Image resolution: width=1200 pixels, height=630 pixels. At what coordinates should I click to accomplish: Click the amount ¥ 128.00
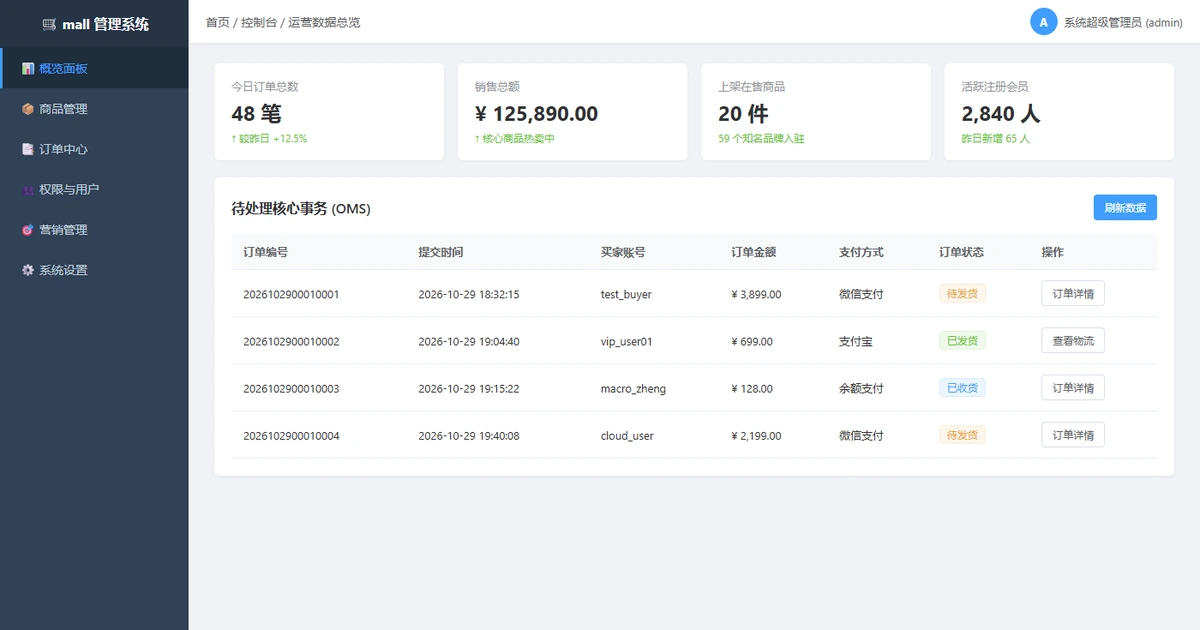[752, 389]
